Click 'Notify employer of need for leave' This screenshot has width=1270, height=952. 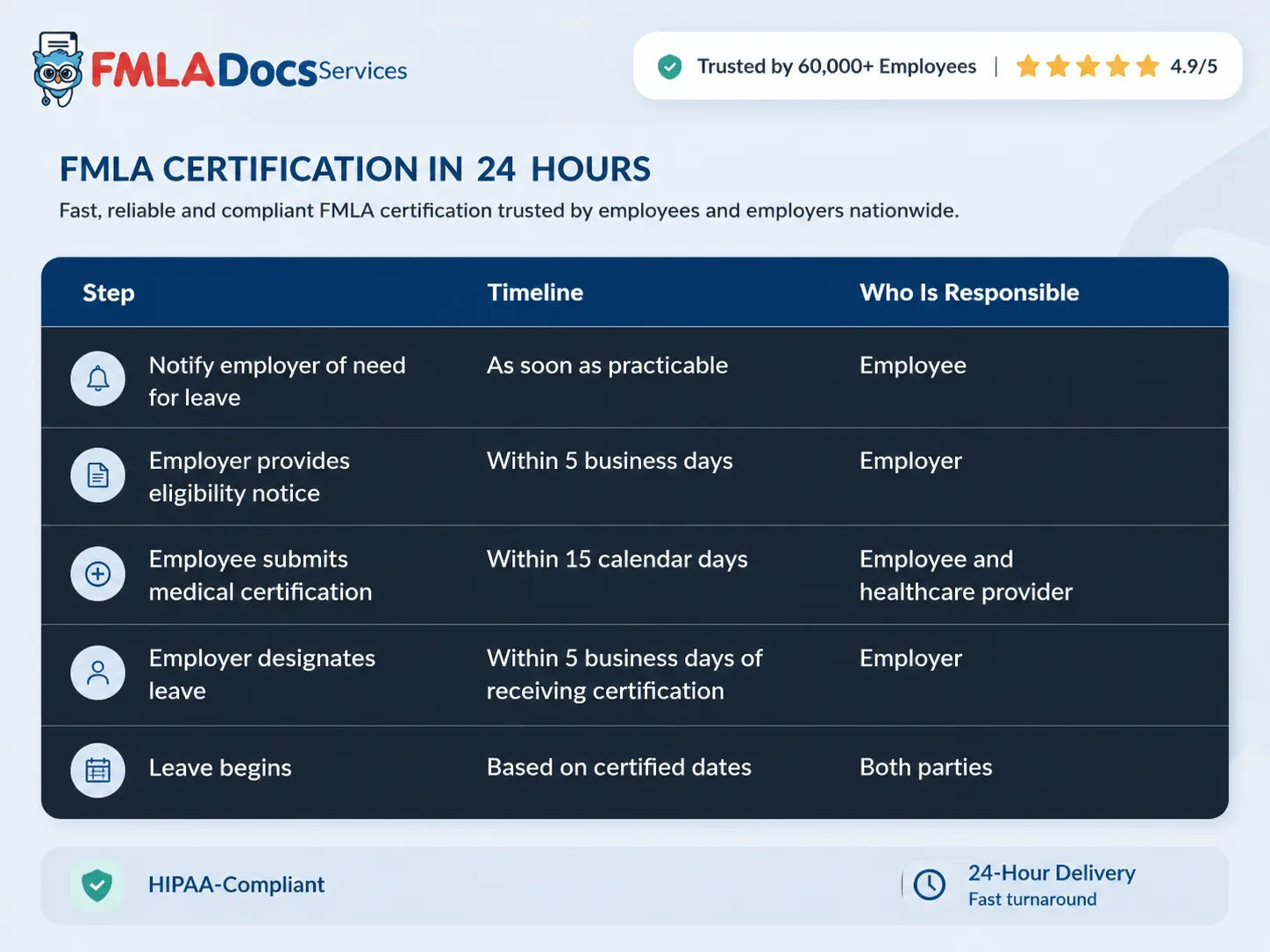click(x=277, y=381)
